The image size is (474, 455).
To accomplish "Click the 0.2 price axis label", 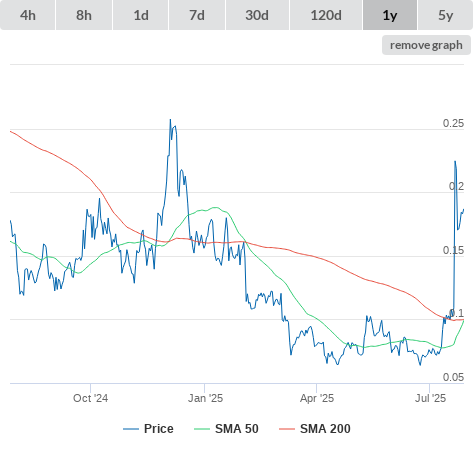I will 456,186.
